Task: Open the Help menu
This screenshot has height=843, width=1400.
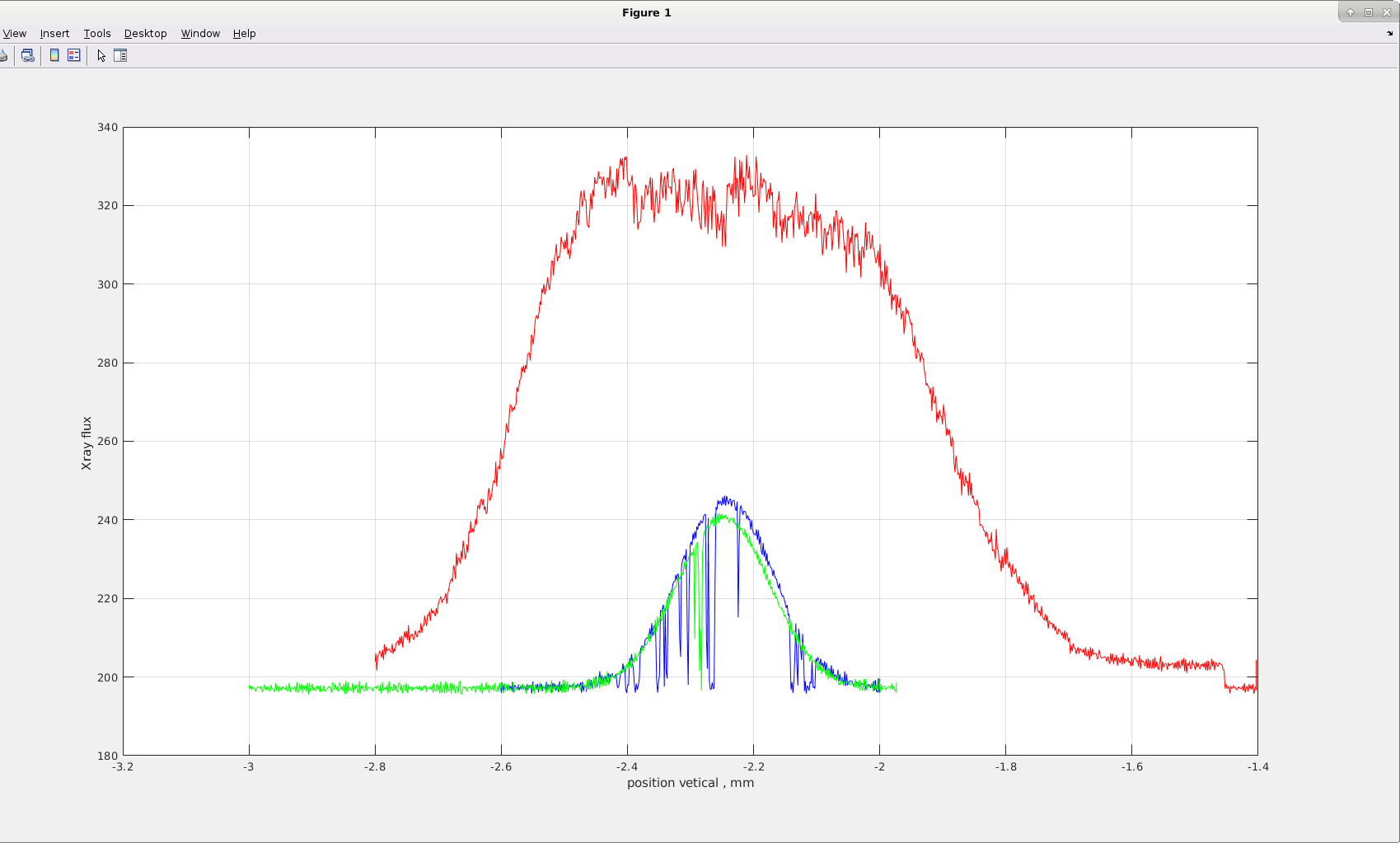Action: 244,34
